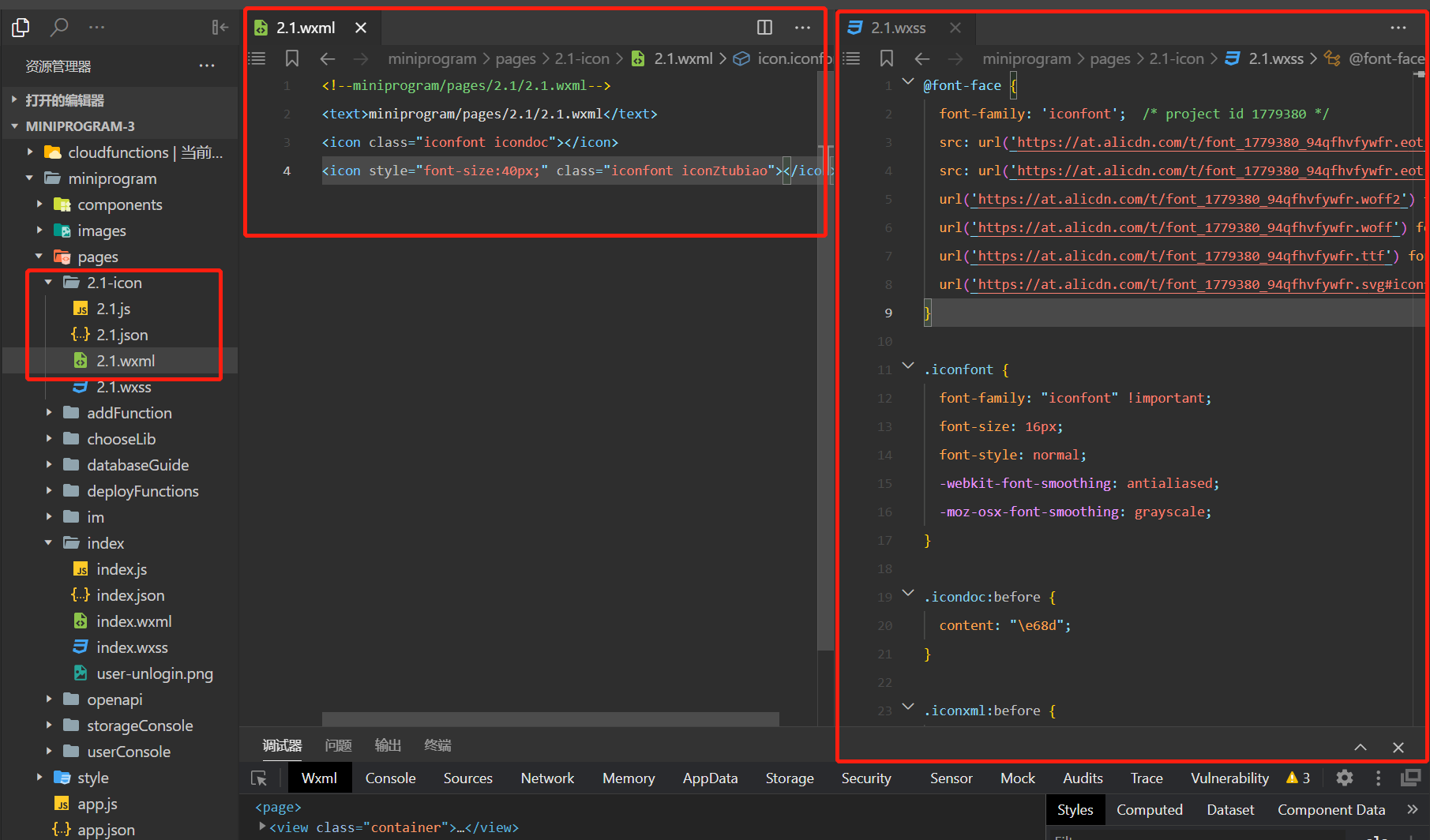Click the split editor icon
The height and width of the screenshot is (840, 1430).
pos(764,28)
